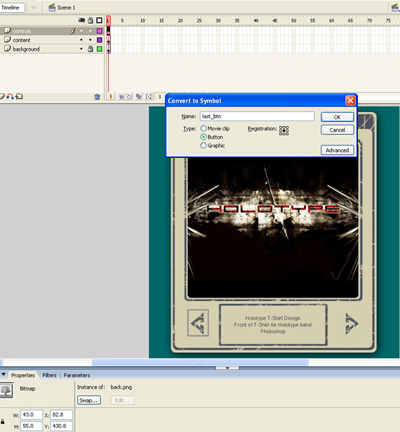Click the horizontal stage scrollbar

click(200, 362)
